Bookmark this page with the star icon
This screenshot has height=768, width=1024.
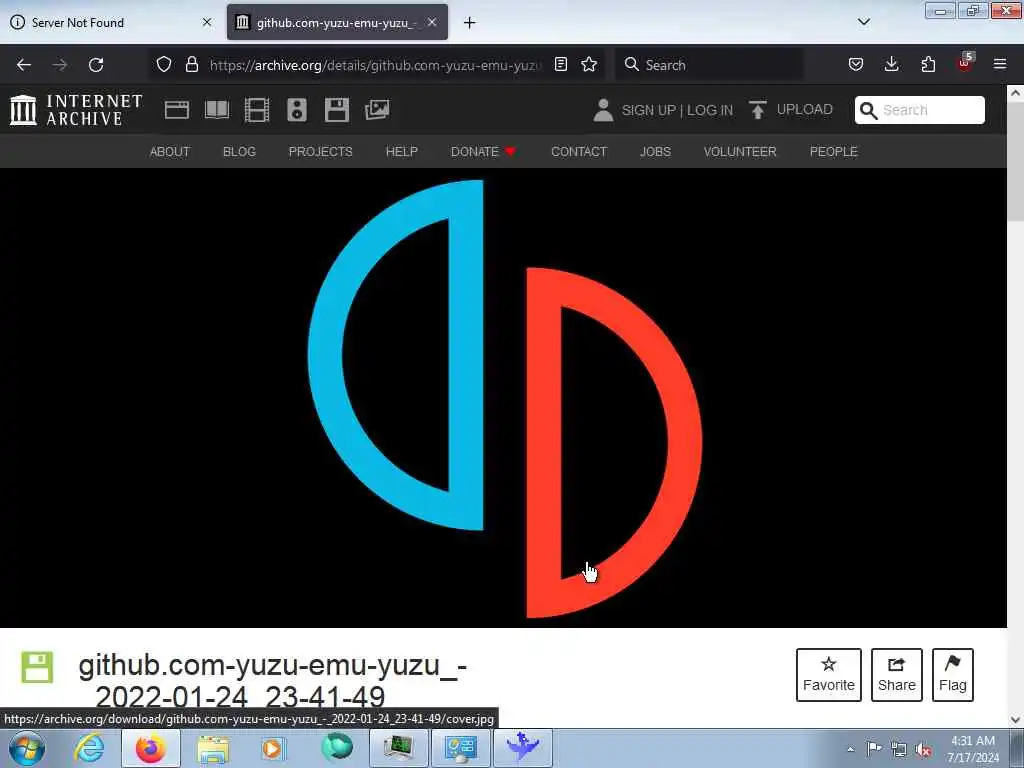pos(589,65)
